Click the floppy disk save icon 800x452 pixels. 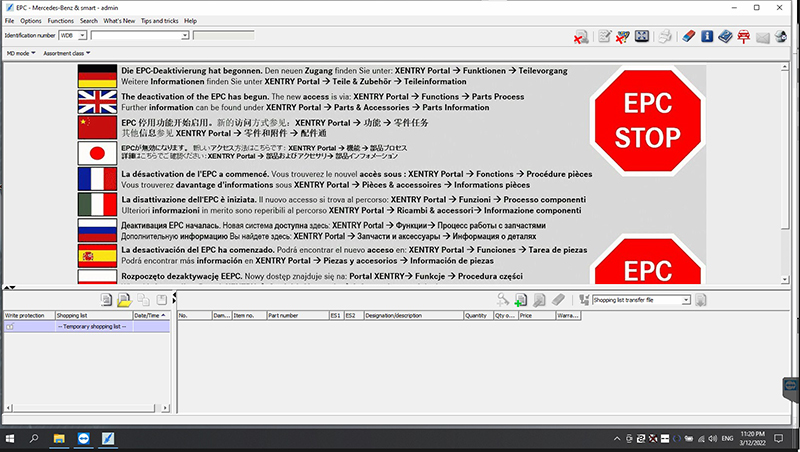[x=162, y=300]
